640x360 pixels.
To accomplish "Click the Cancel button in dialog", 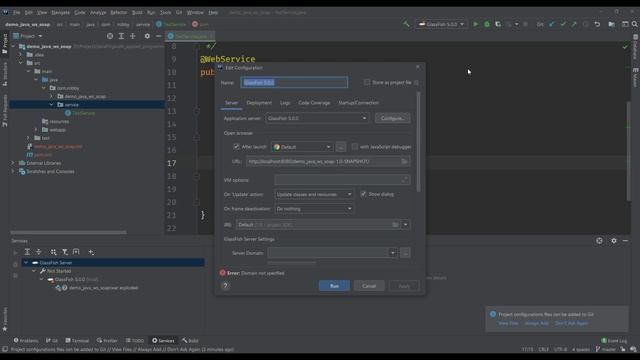I will click(x=369, y=286).
